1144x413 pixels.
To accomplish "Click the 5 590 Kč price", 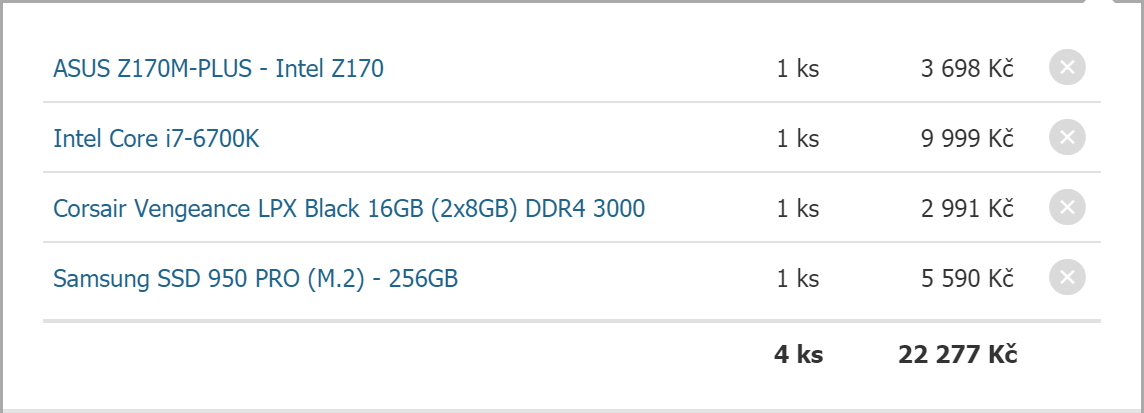I will pyautogui.click(x=967, y=279).
